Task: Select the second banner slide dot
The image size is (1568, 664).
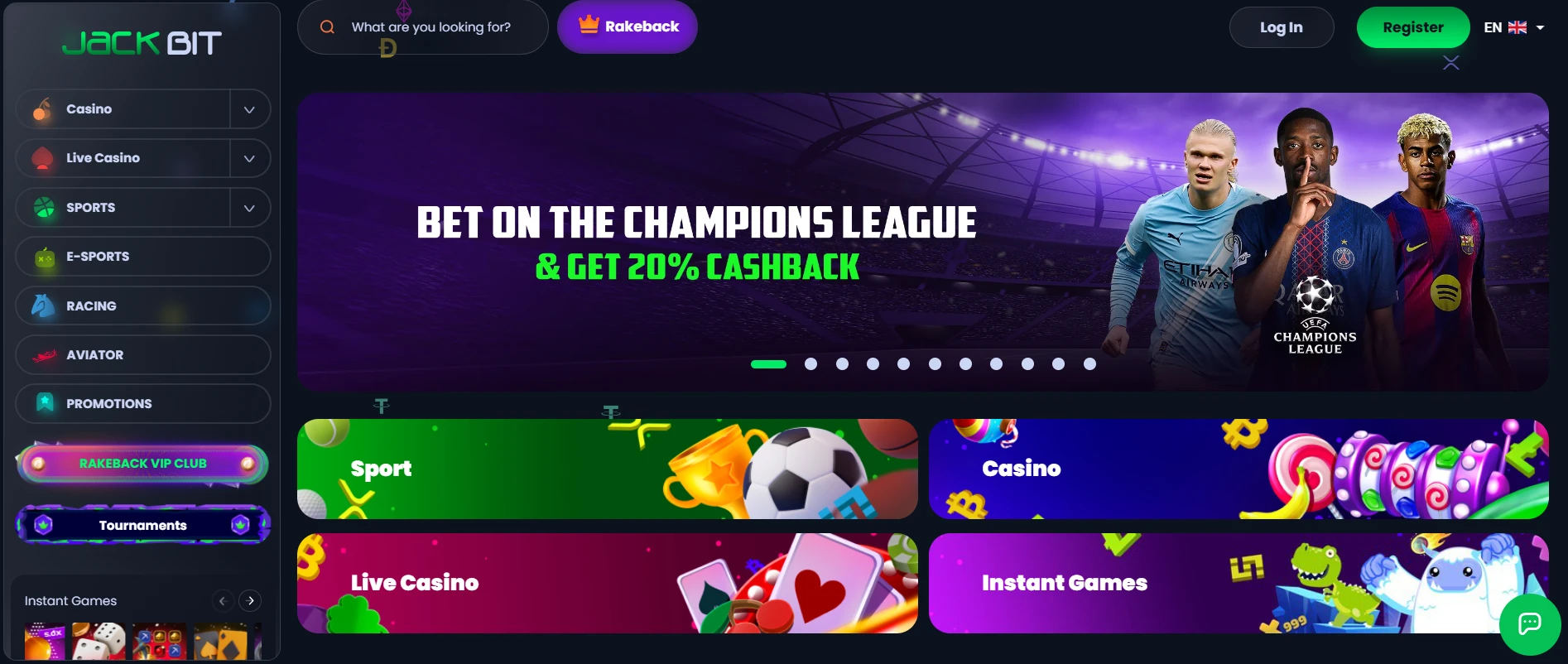Action: [x=811, y=364]
